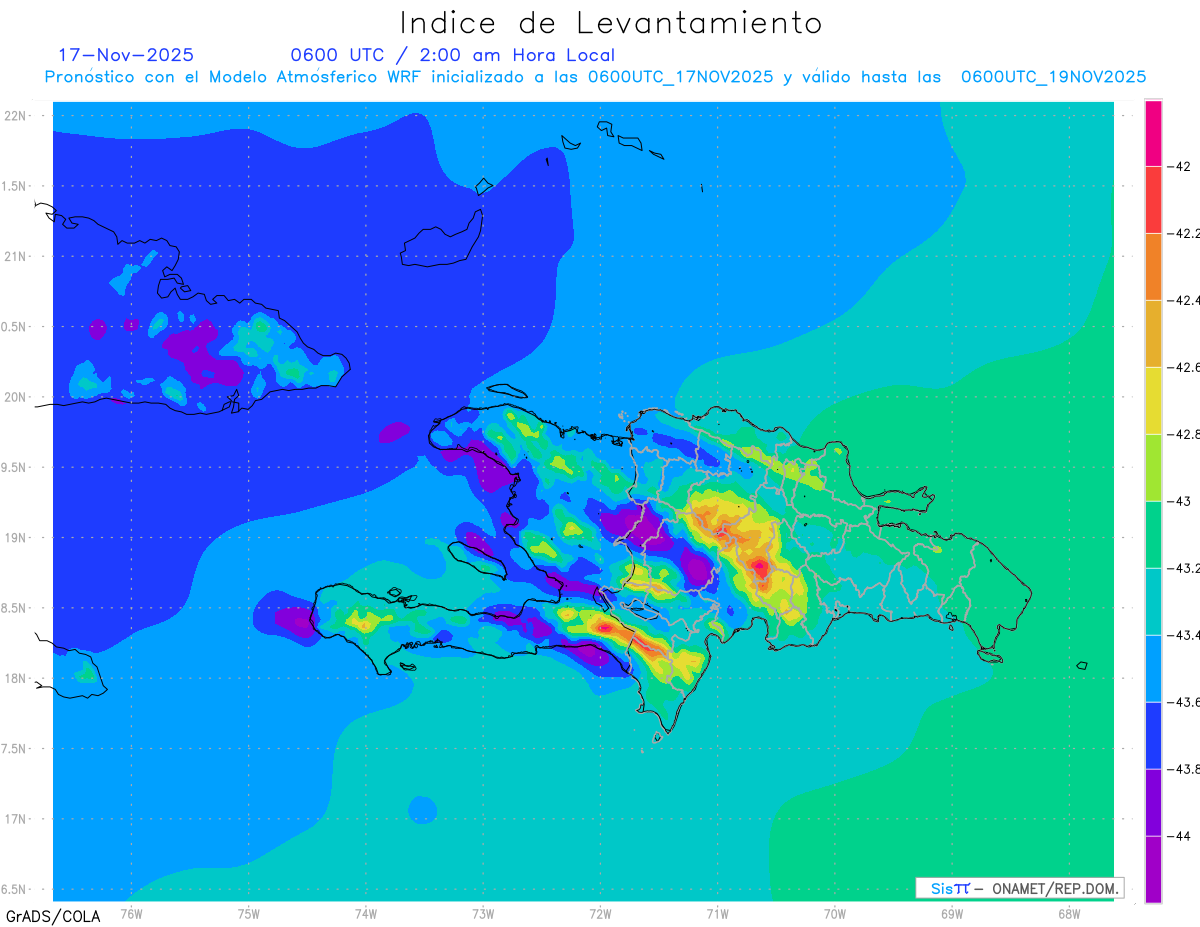The width and height of the screenshot is (1200, 927).
Task: Click the '76W' longitude axis label
Action: point(131,913)
